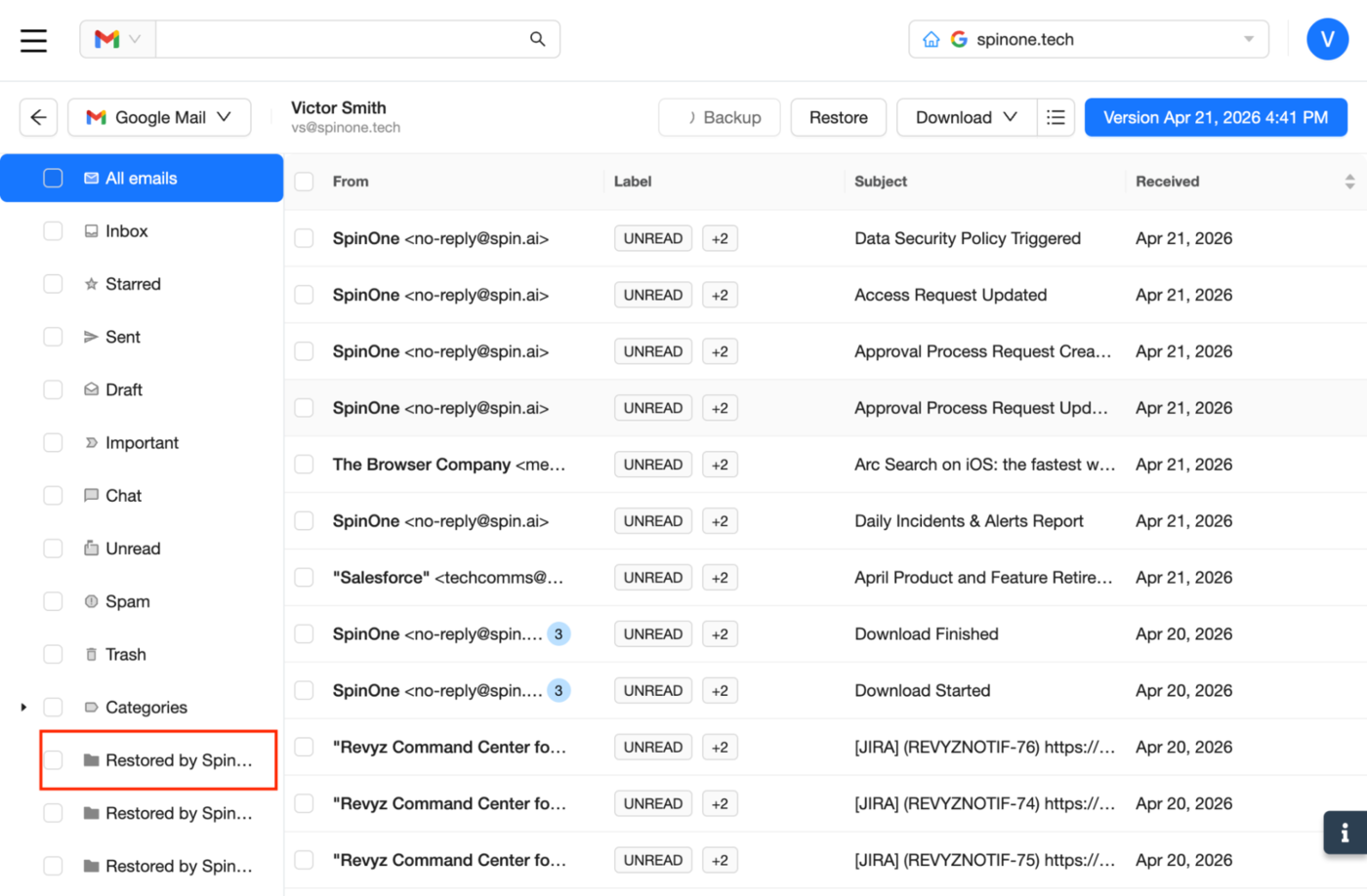Click the home icon in domain selector

click(x=931, y=39)
